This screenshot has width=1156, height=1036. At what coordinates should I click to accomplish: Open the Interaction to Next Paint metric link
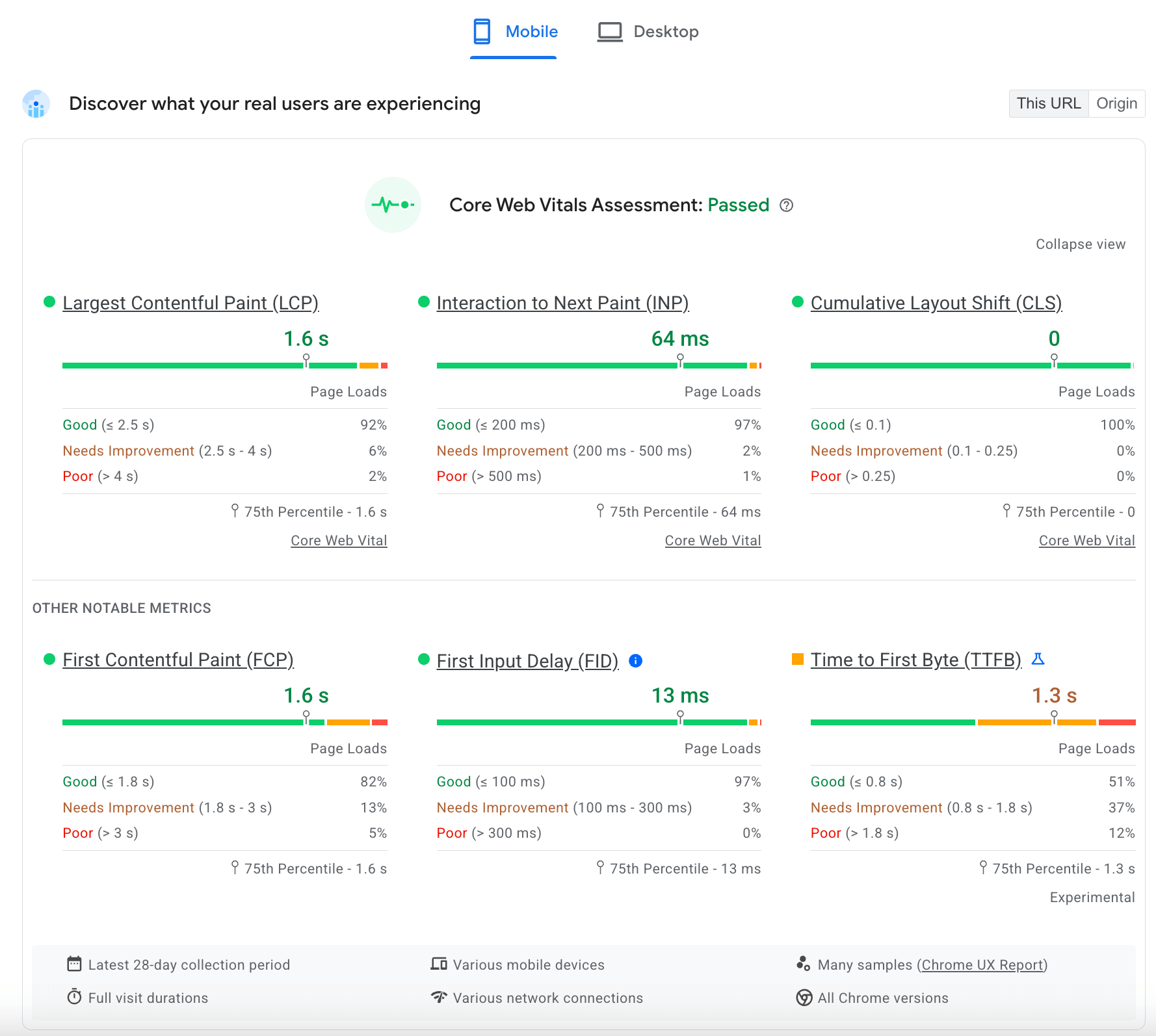pyautogui.click(x=563, y=303)
